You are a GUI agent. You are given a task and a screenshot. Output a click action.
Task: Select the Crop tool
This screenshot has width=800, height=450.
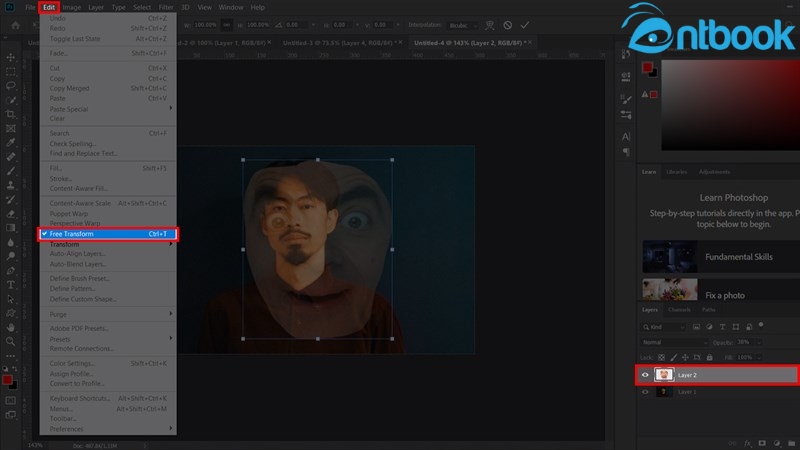click(11, 114)
